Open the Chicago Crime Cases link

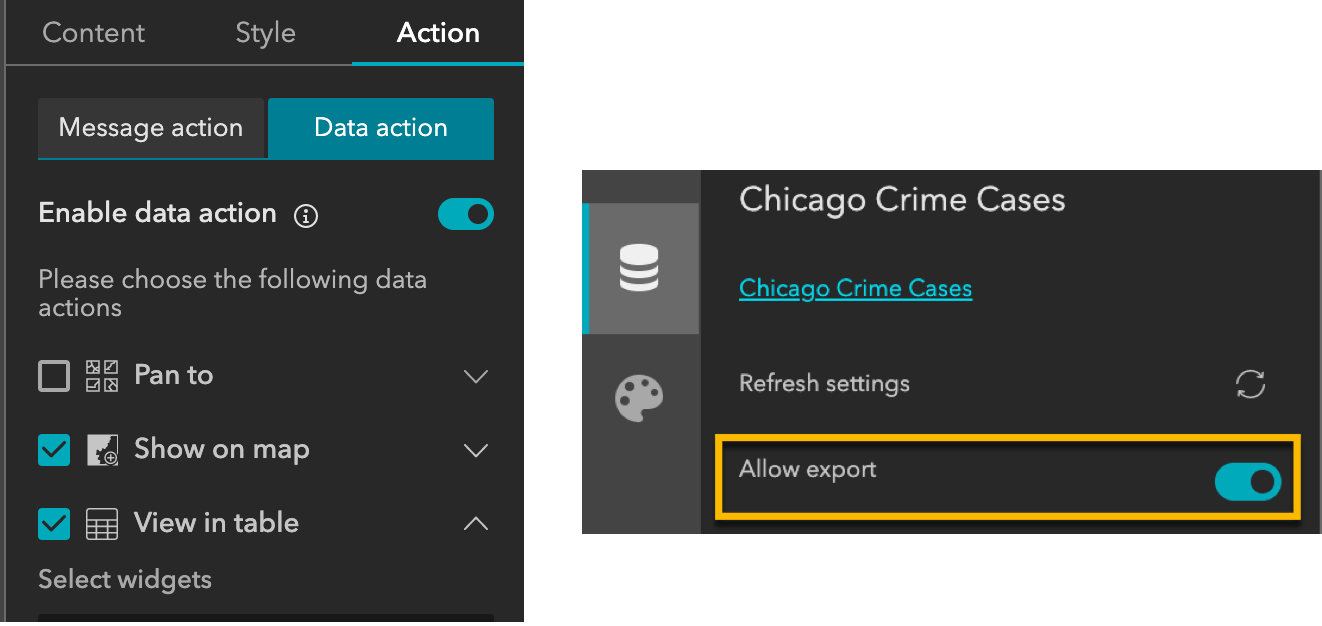(x=855, y=288)
